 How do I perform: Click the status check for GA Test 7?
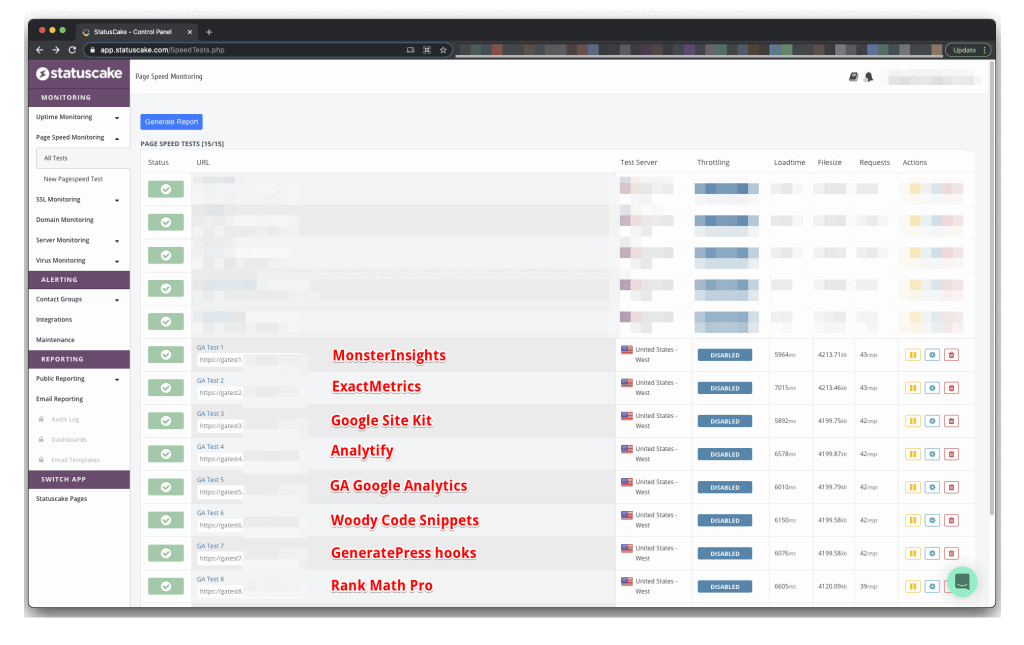166,553
